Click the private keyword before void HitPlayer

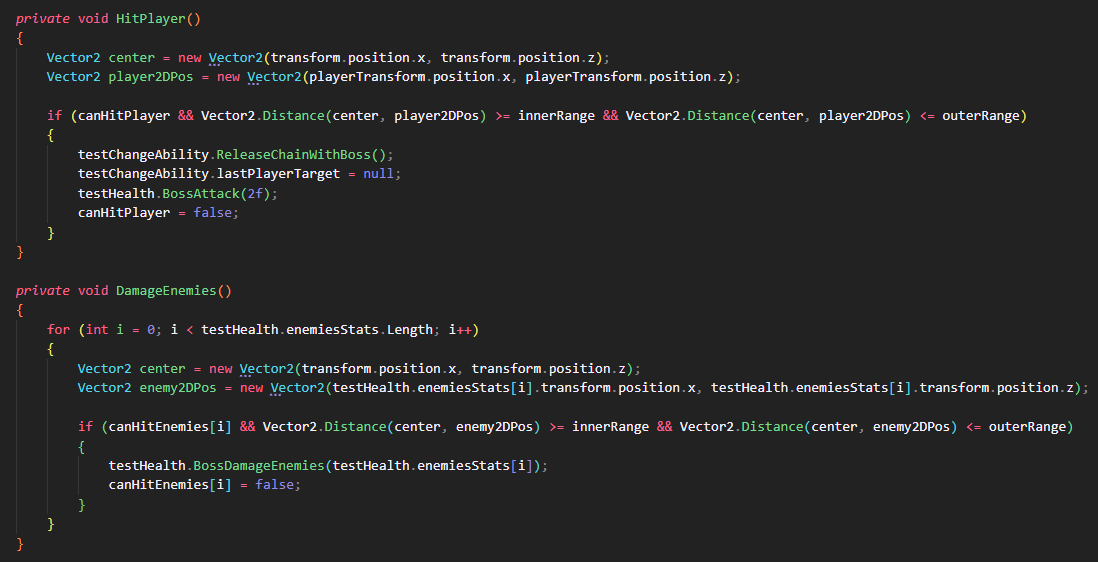[43, 19]
